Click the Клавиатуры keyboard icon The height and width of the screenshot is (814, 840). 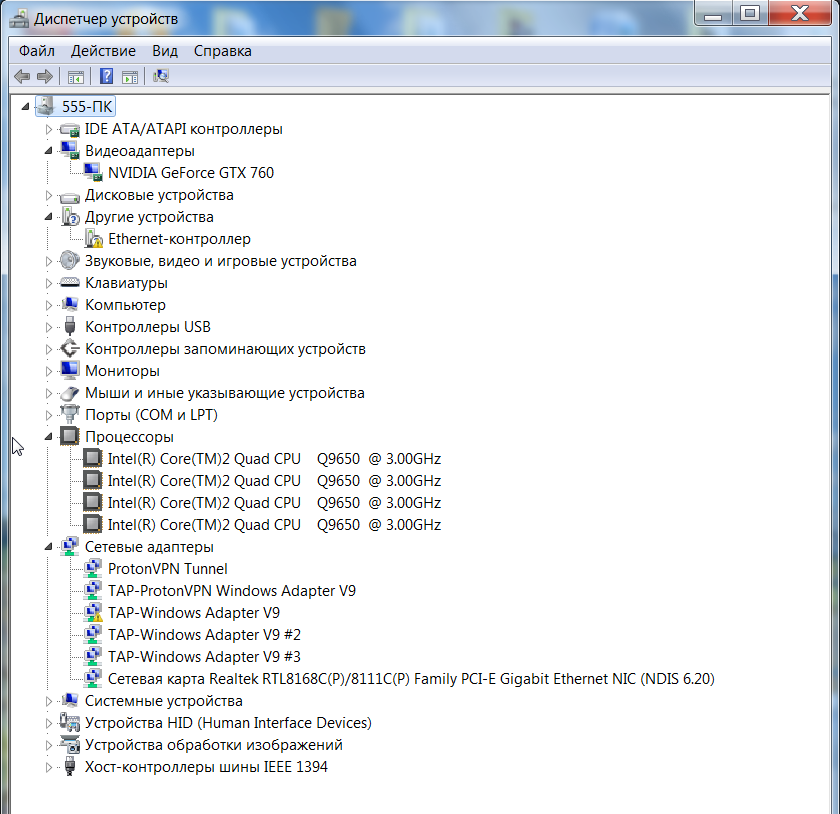click(x=69, y=282)
